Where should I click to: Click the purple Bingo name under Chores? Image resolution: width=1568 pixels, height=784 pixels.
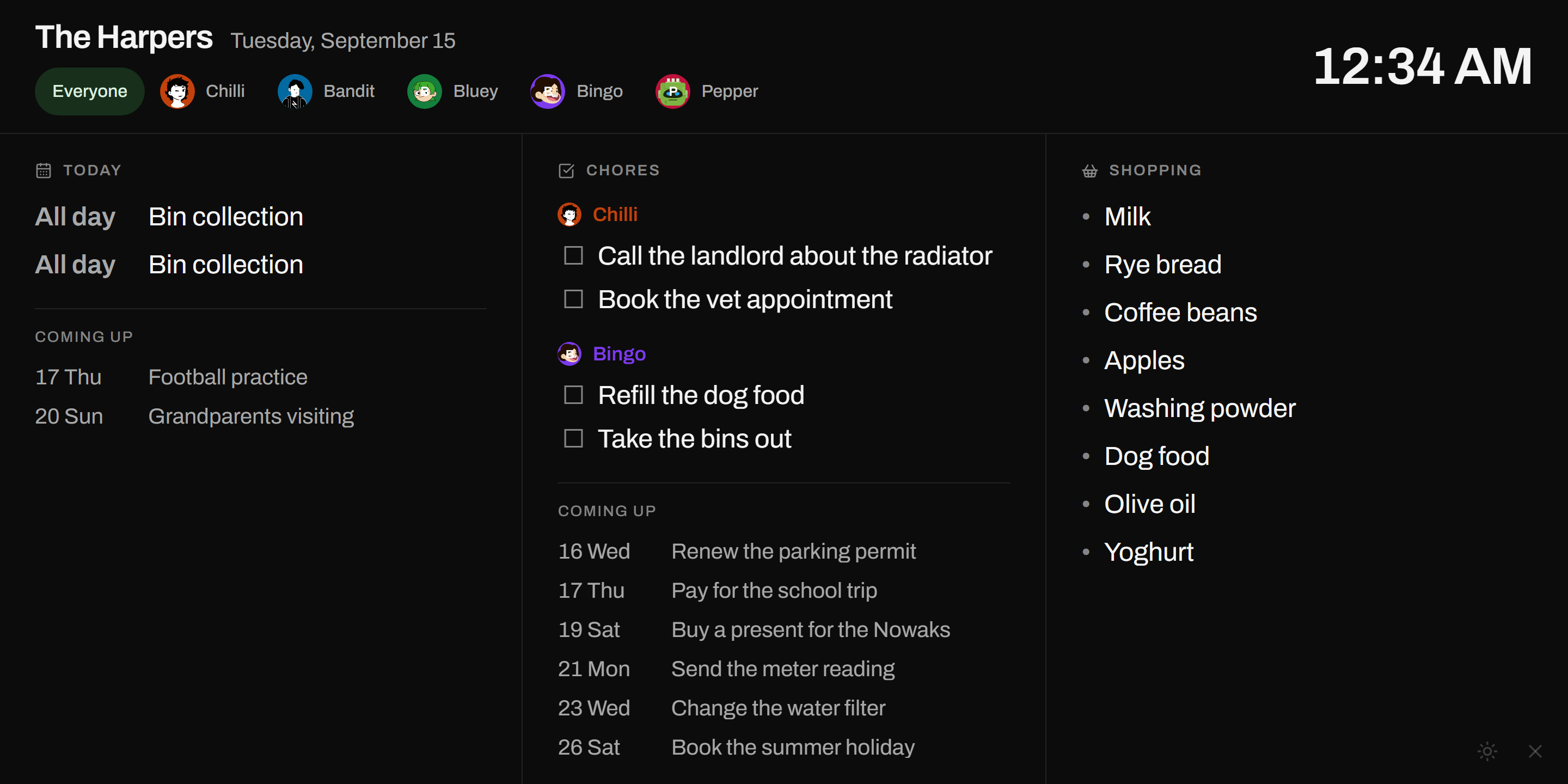619,354
